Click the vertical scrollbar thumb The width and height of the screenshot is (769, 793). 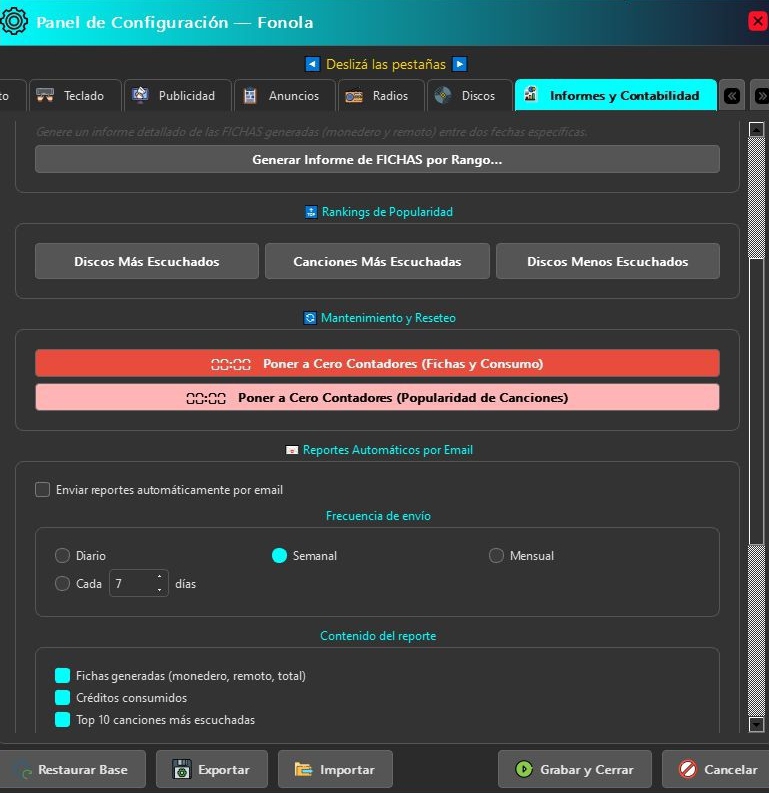pos(756,402)
